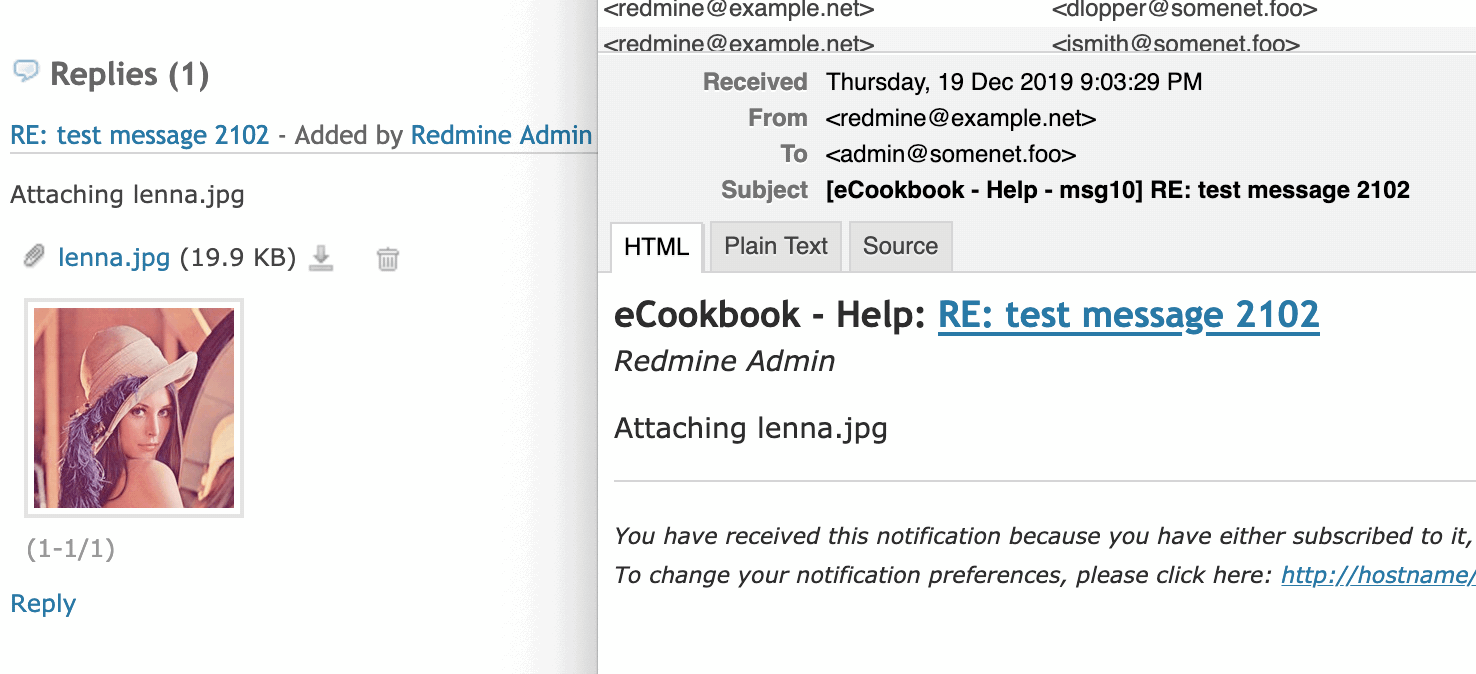The width and height of the screenshot is (1476, 674).
Task: Open reply title link in Replies section
Action: (140, 135)
